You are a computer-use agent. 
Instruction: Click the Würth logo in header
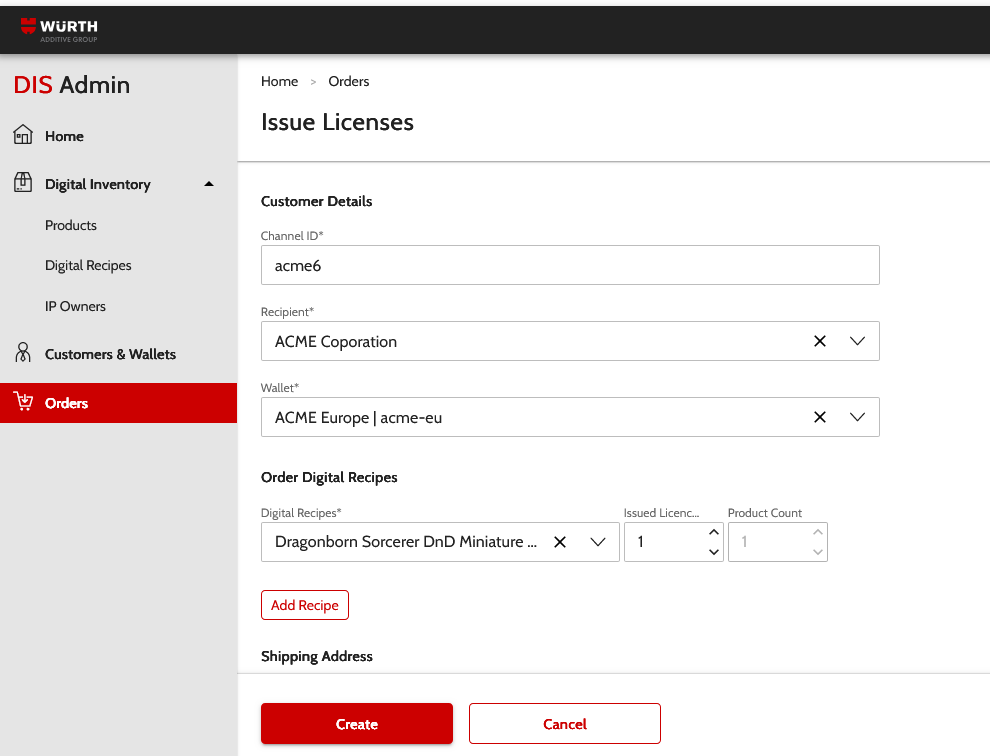click(x=59, y=30)
